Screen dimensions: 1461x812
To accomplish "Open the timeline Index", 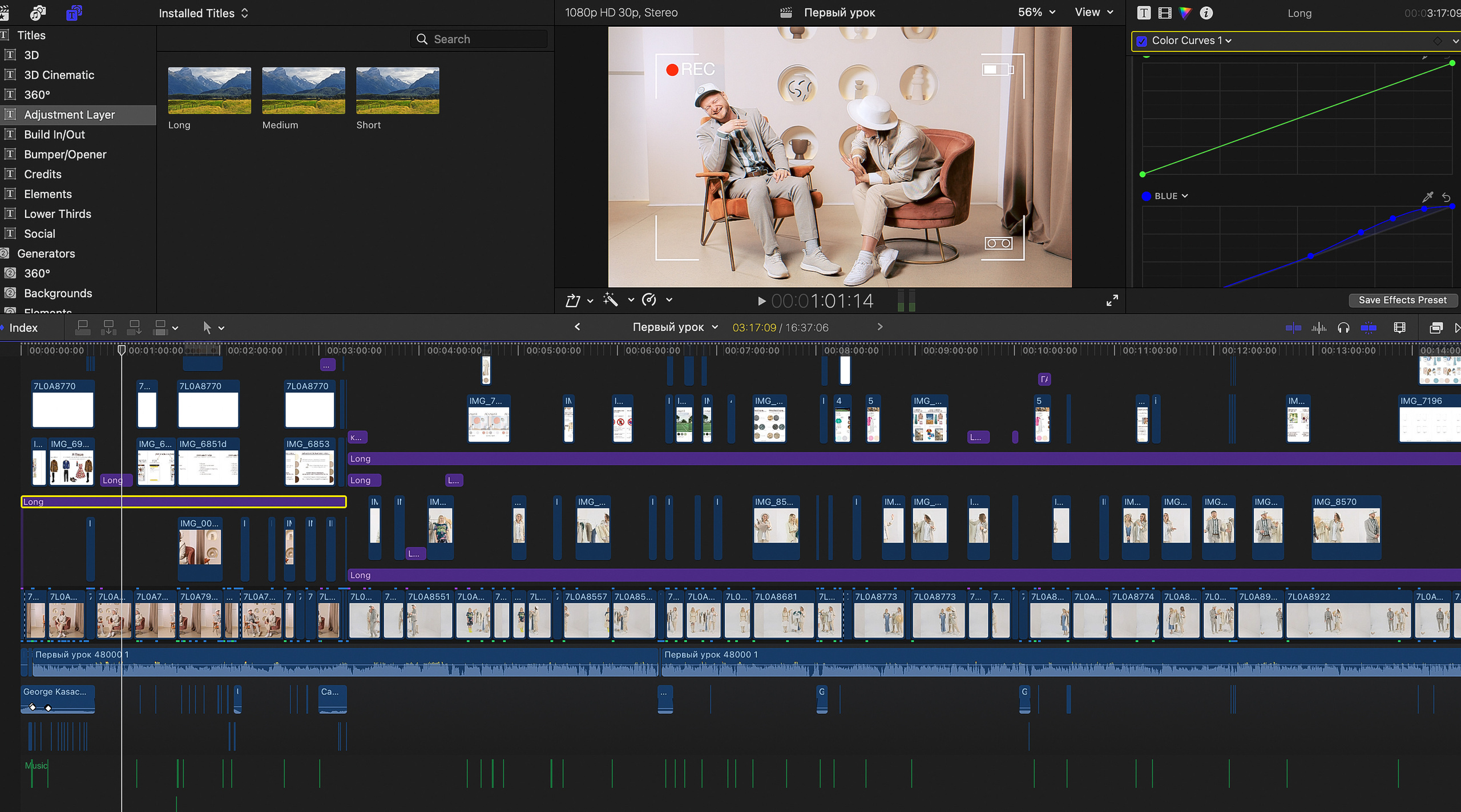I will coord(23,328).
